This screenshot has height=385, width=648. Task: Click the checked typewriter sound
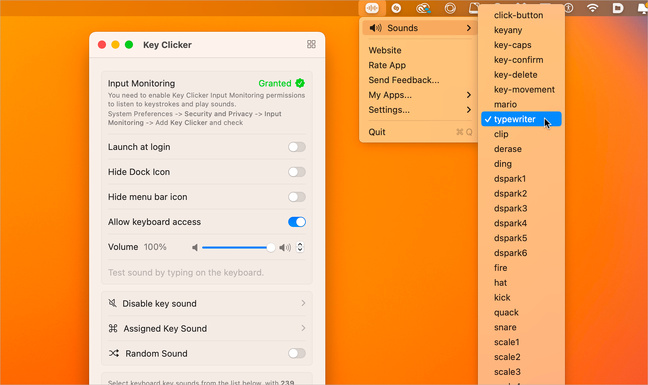tap(521, 119)
